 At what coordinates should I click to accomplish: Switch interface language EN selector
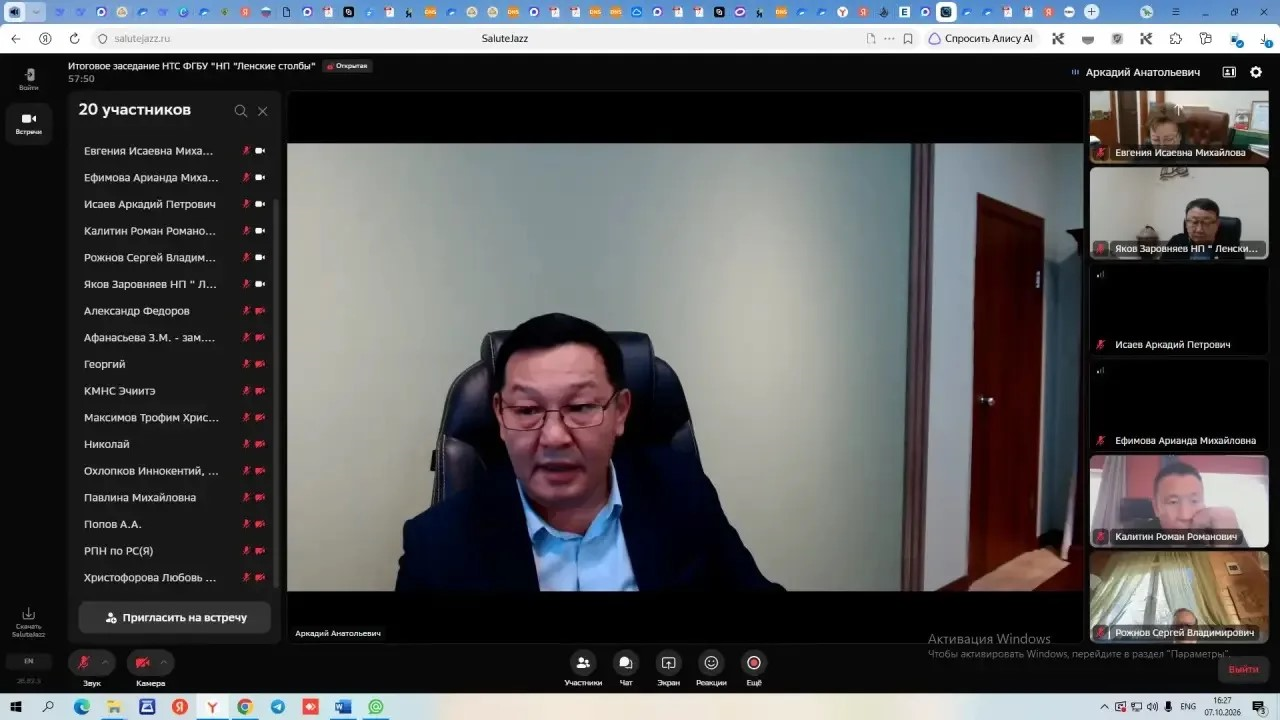click(x=29, y=661)
